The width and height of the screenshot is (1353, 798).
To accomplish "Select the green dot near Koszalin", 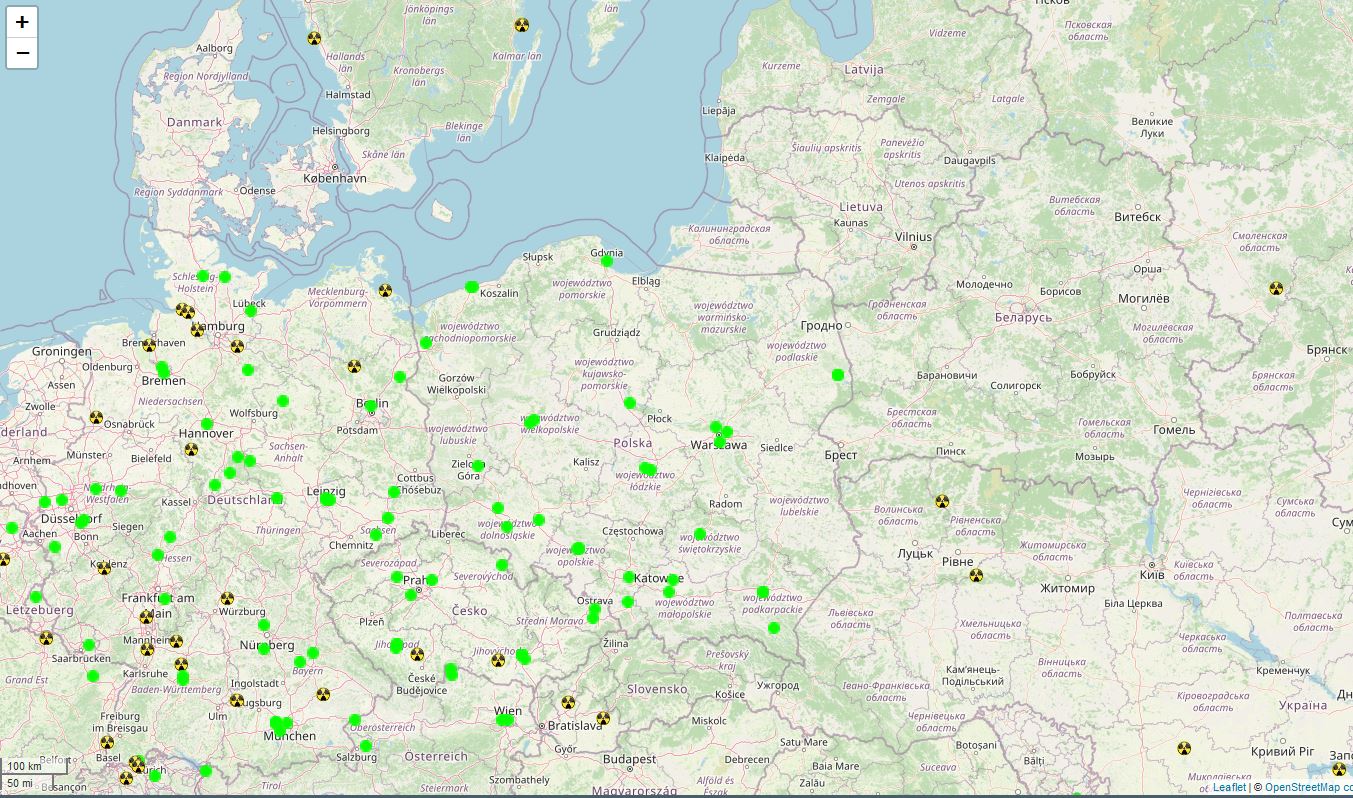I will [x=472, y=287].
